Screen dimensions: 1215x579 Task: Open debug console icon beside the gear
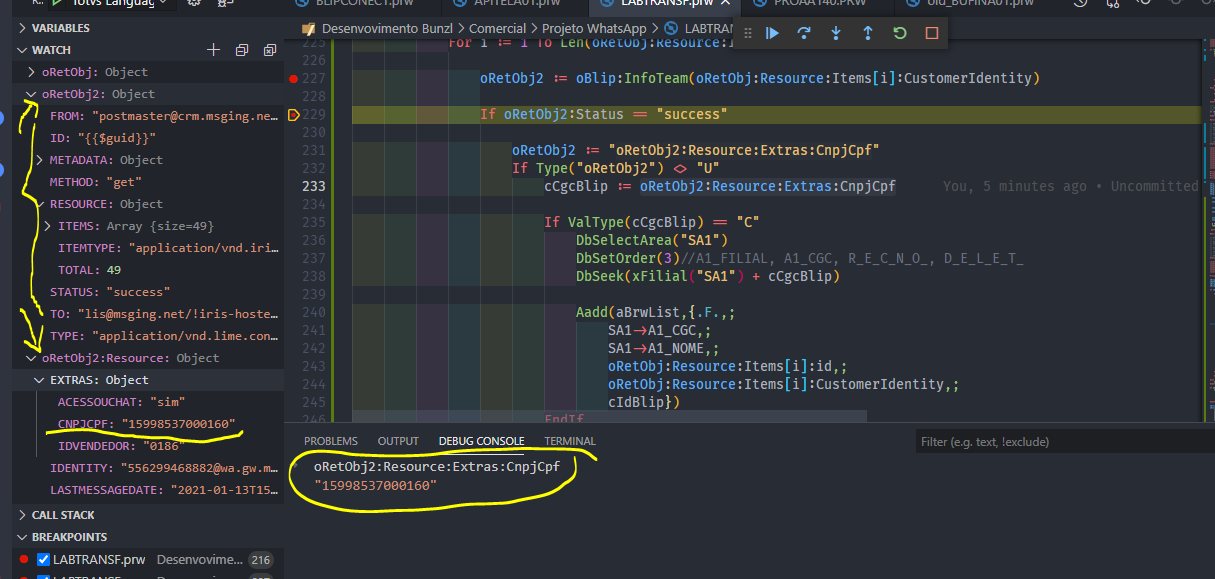click(227, 4)
